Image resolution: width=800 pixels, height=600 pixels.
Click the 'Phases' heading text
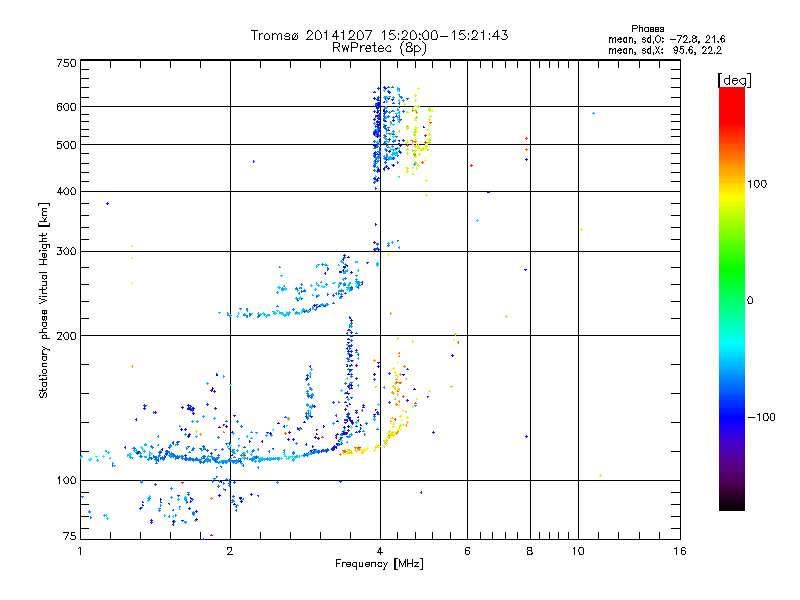pos(647,29)
